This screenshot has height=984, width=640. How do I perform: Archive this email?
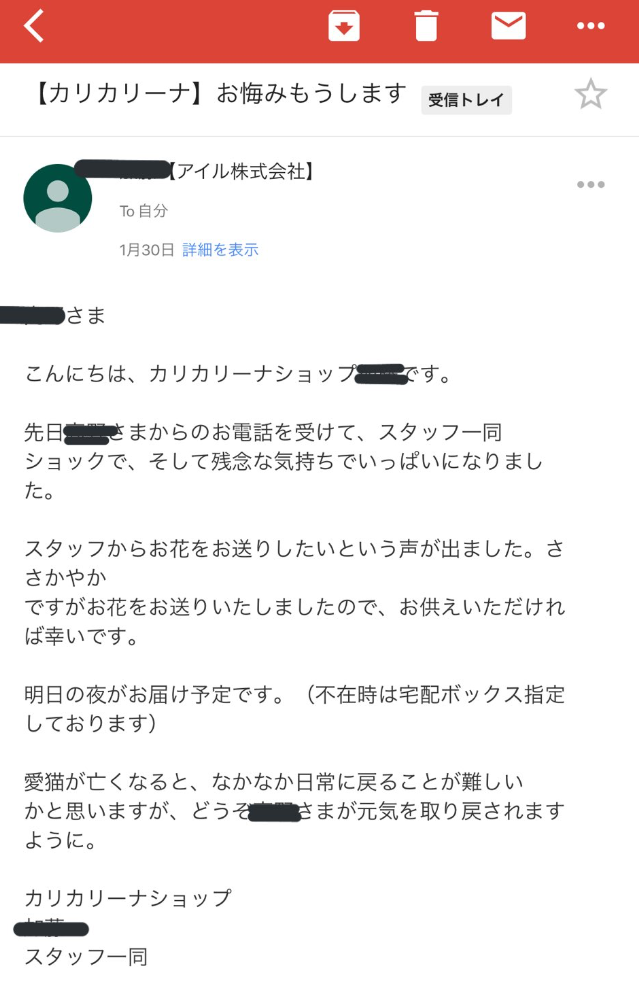[x=344, y=26]
